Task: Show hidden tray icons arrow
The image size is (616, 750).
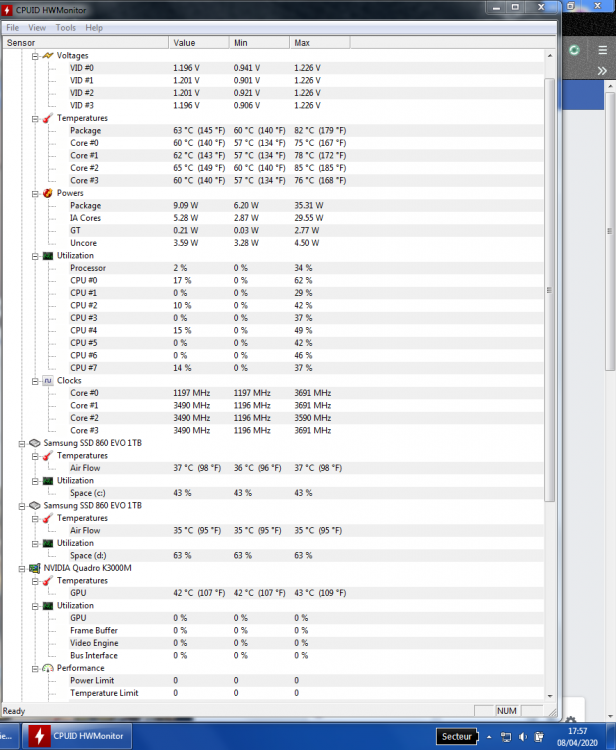Action: [489, 737]
